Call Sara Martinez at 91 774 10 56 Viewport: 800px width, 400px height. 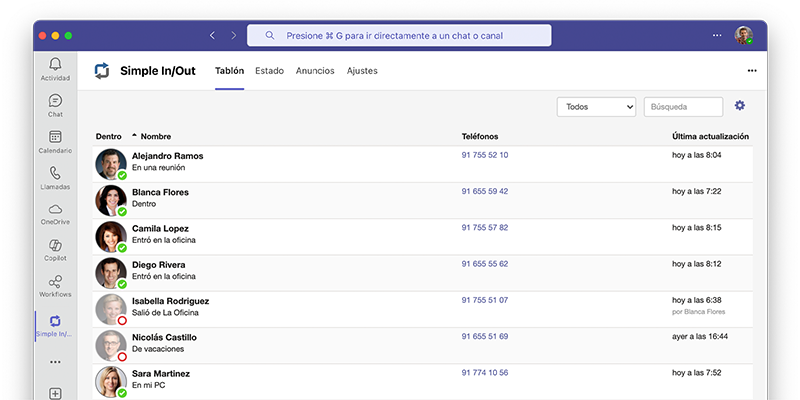click(485, 372)
